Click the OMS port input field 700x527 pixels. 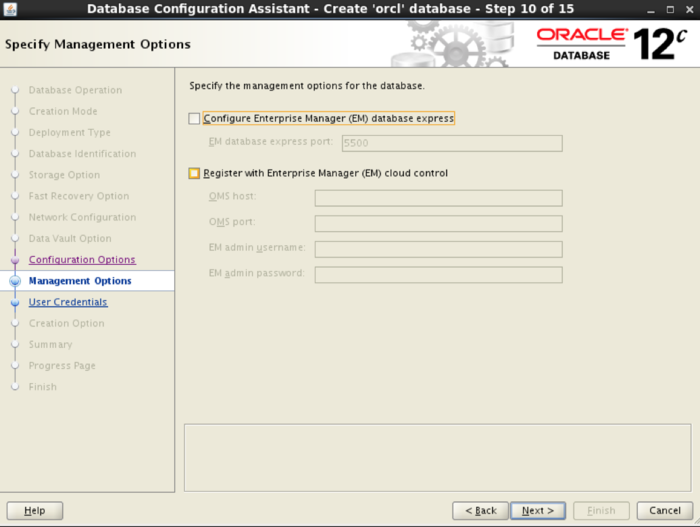tap(438, 223)
